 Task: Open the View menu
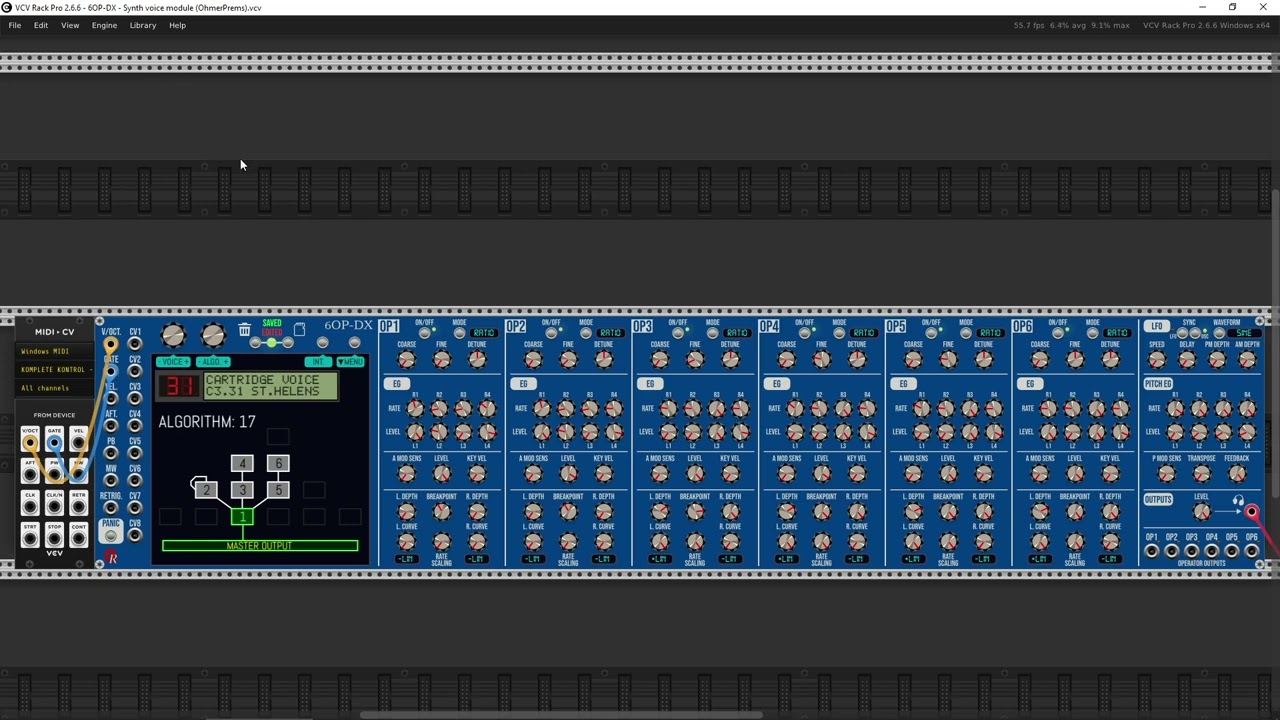point(70,25)
